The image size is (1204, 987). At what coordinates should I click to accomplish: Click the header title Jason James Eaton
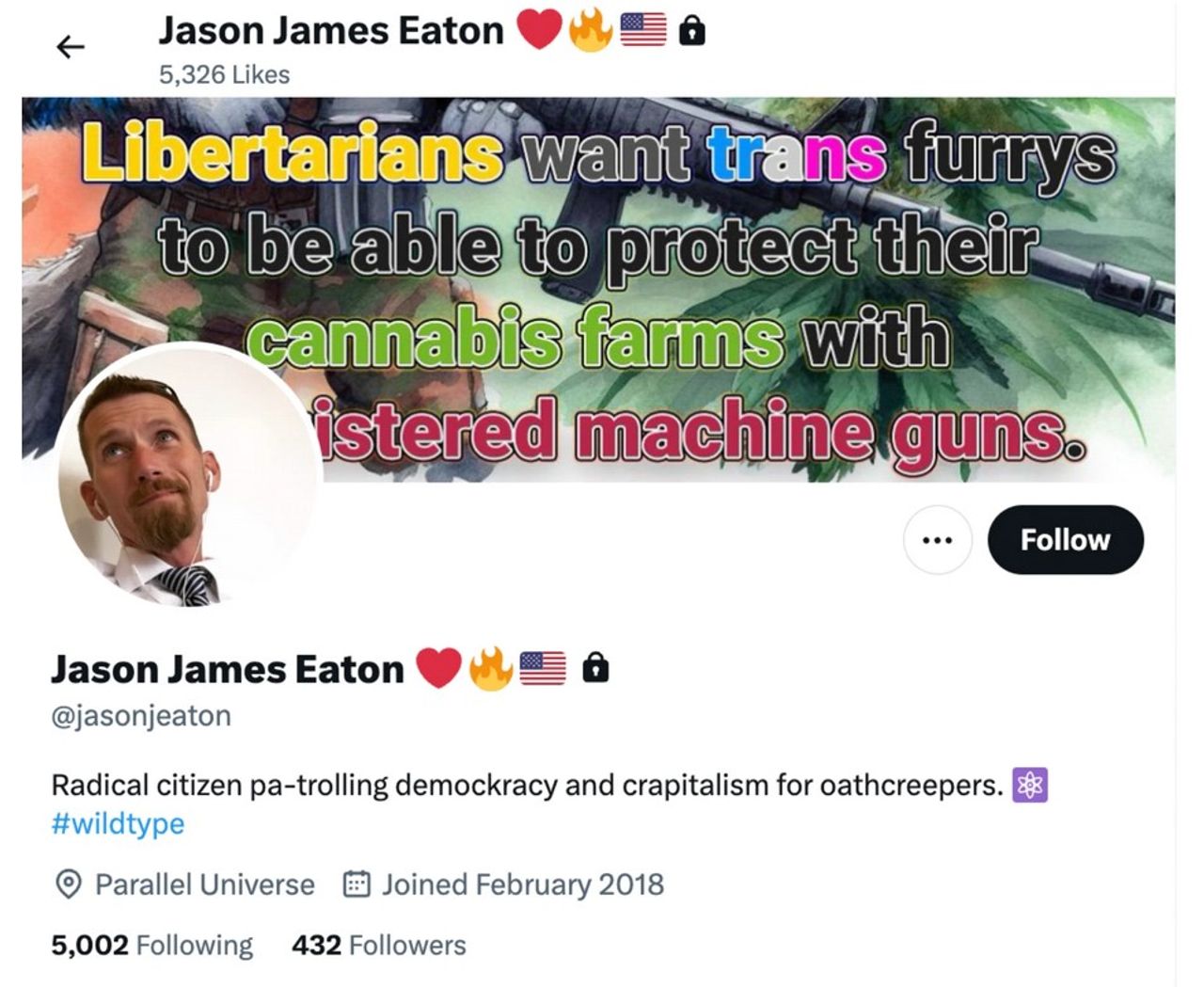click(x=331, y=30)
